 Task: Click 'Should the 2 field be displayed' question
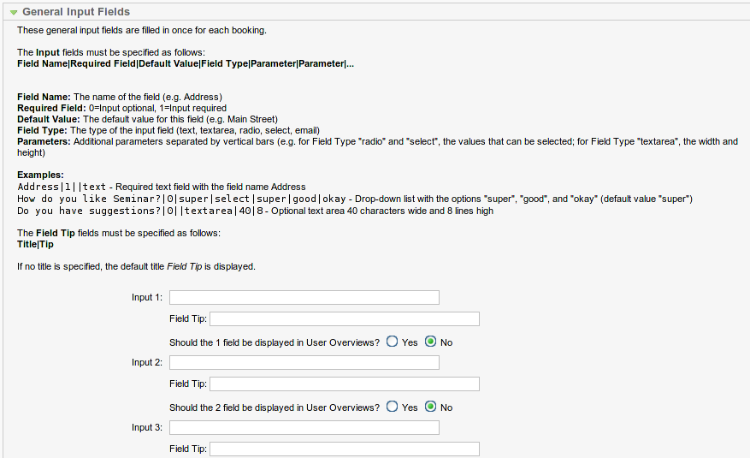coord(275,408)
